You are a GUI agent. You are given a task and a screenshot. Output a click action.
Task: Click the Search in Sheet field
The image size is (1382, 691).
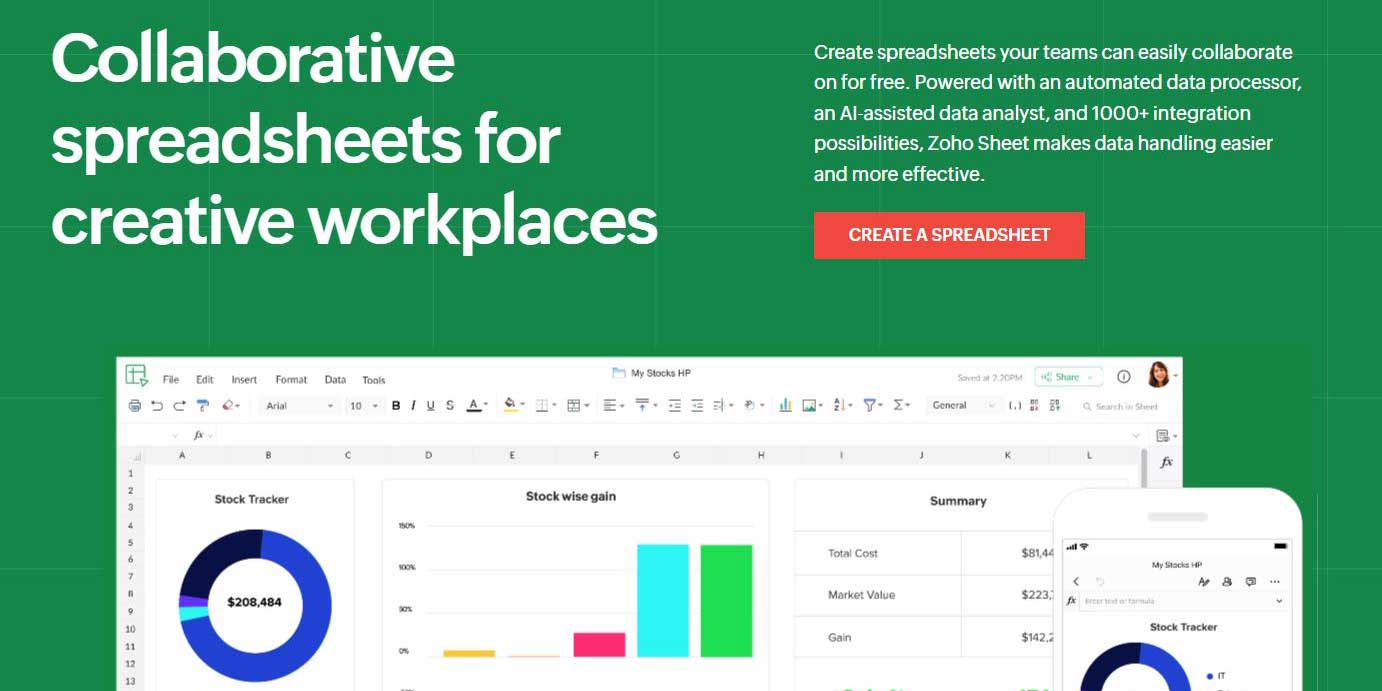[1120, 407]
